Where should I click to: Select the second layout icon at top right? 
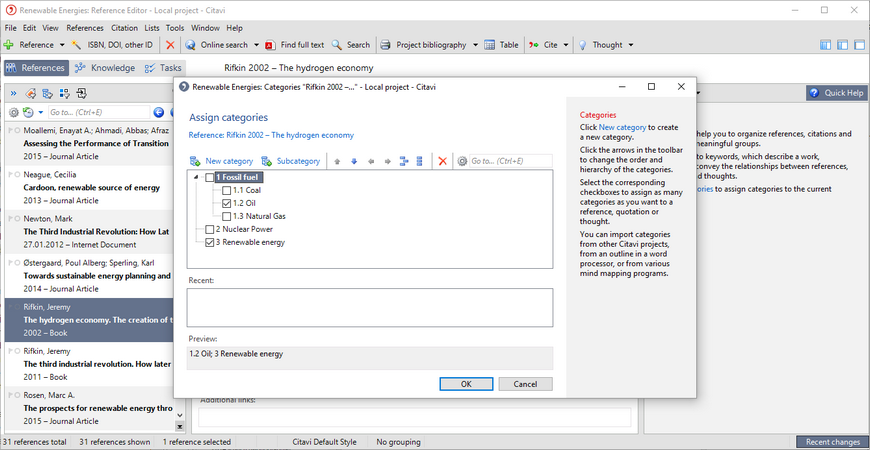coord(843,45)
